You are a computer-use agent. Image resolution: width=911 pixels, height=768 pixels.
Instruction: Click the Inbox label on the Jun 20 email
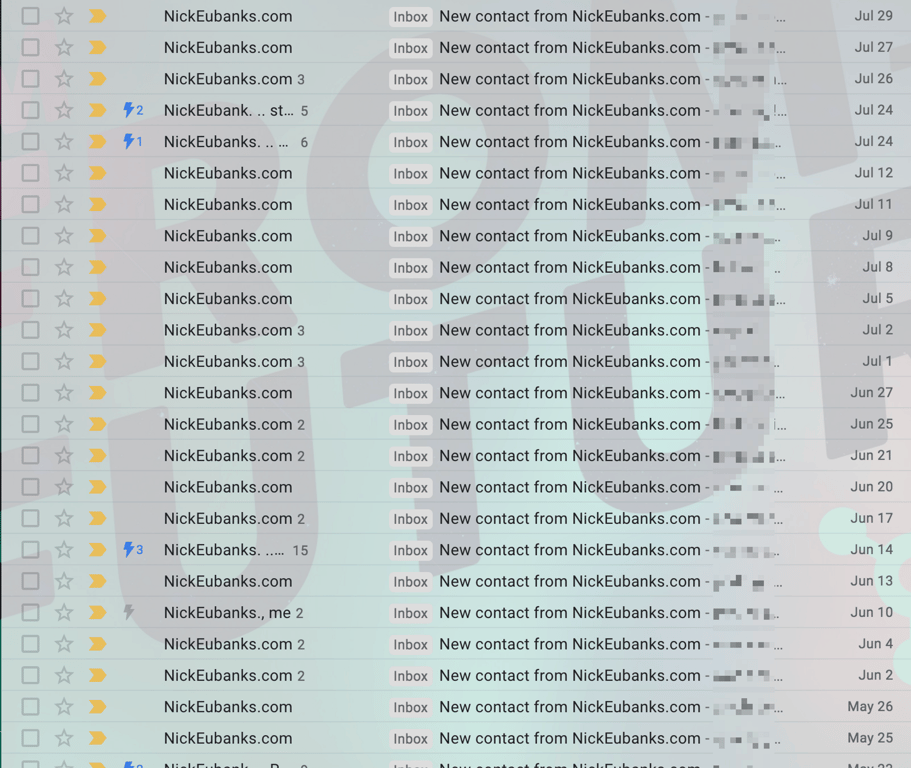[410, 487]
